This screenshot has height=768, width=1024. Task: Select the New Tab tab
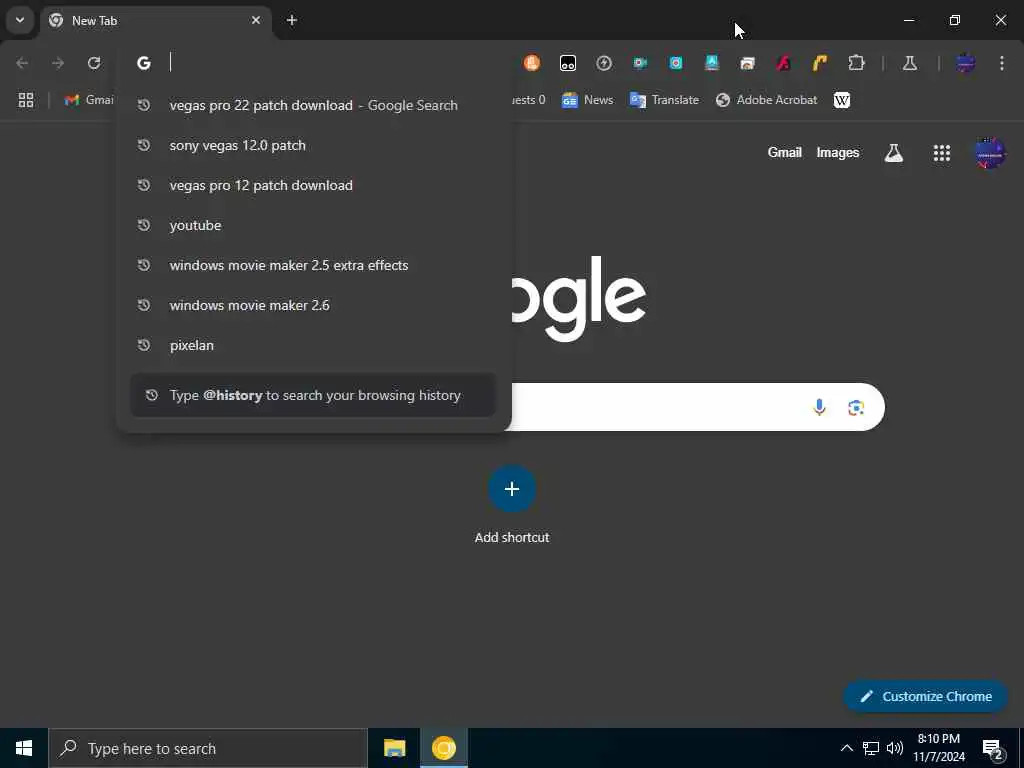point(155,20)
